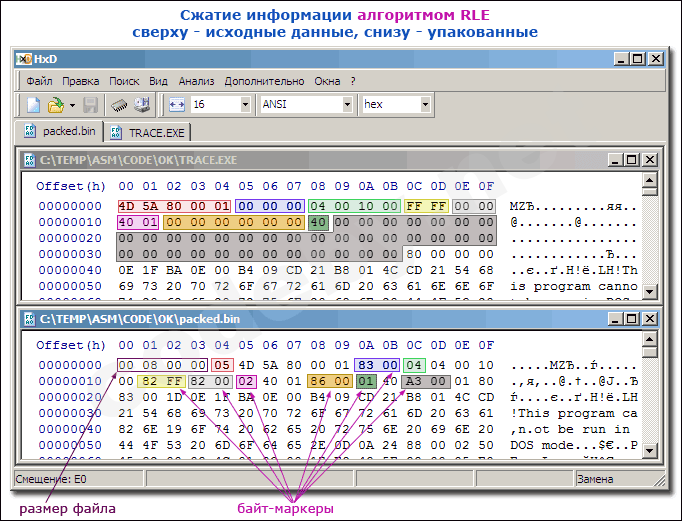Open the Файл menu
This screenshot has width=682, height=521.
point(39,81)
